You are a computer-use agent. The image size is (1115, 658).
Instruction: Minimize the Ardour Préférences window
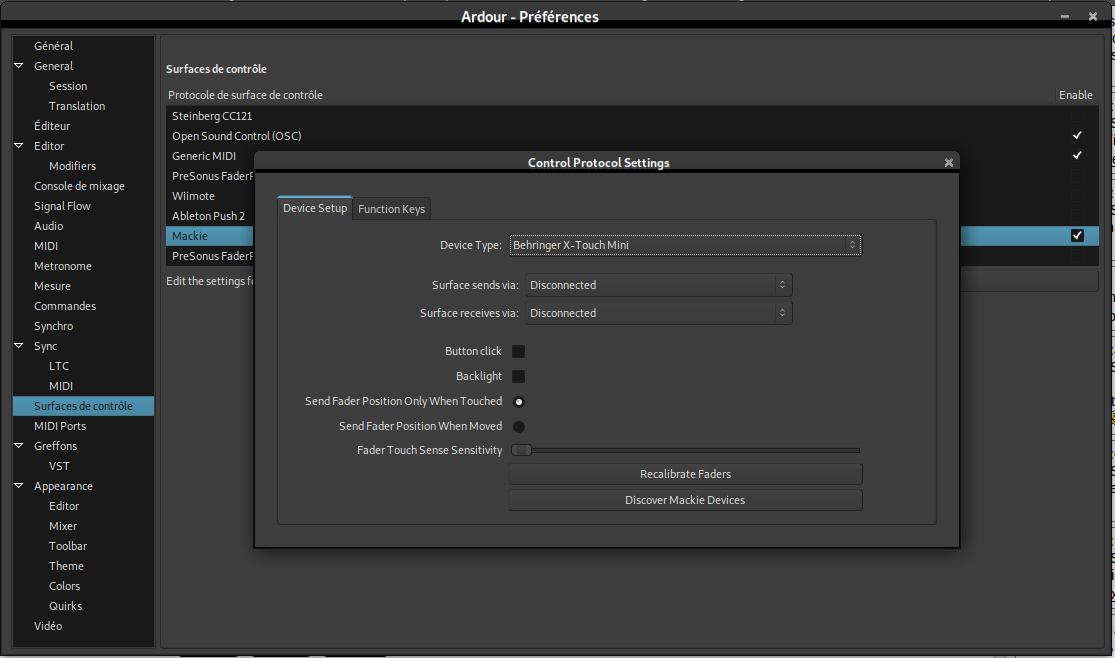coord(1065,16)
